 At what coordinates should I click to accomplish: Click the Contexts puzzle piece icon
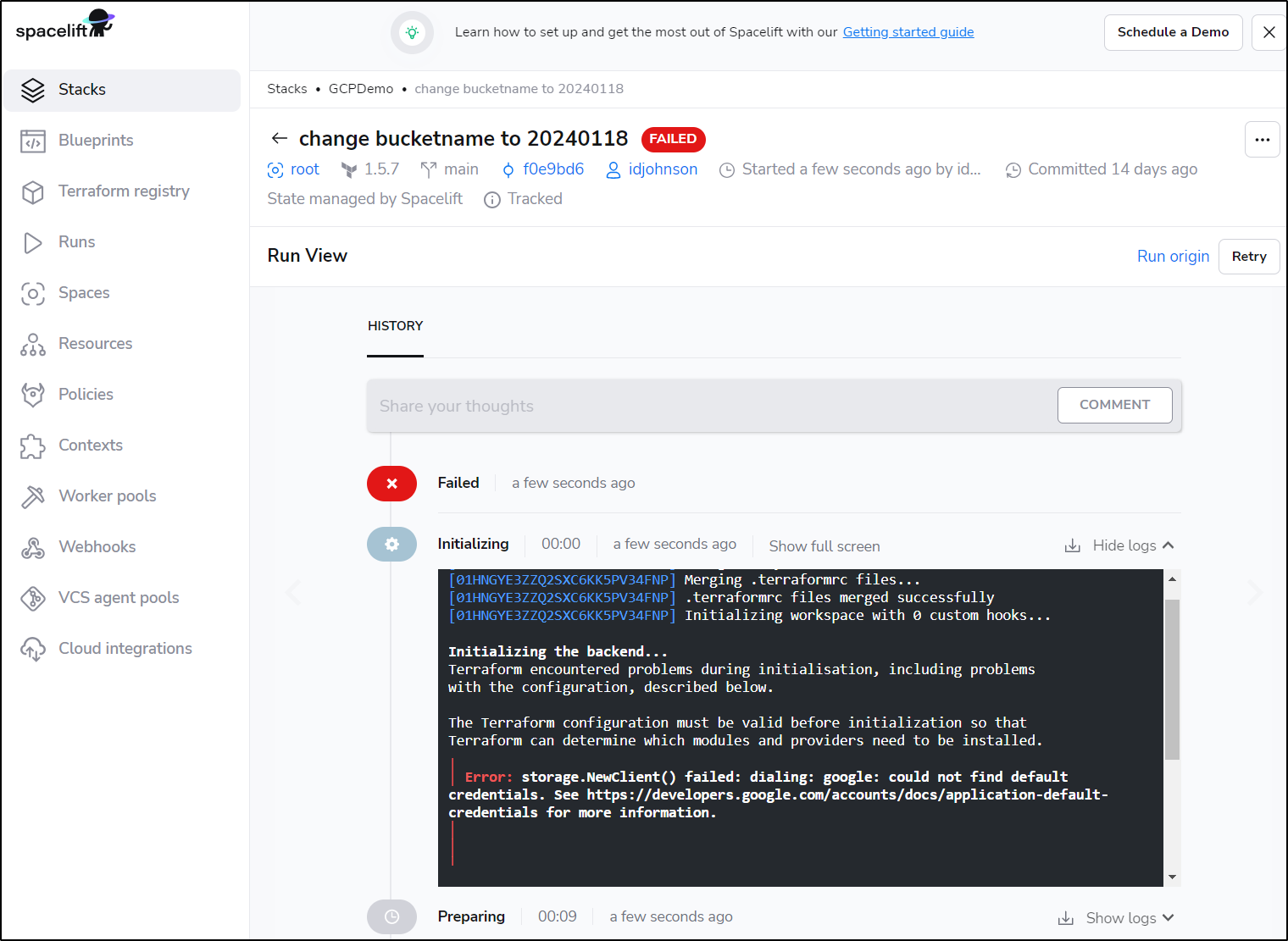coord(33,446)
